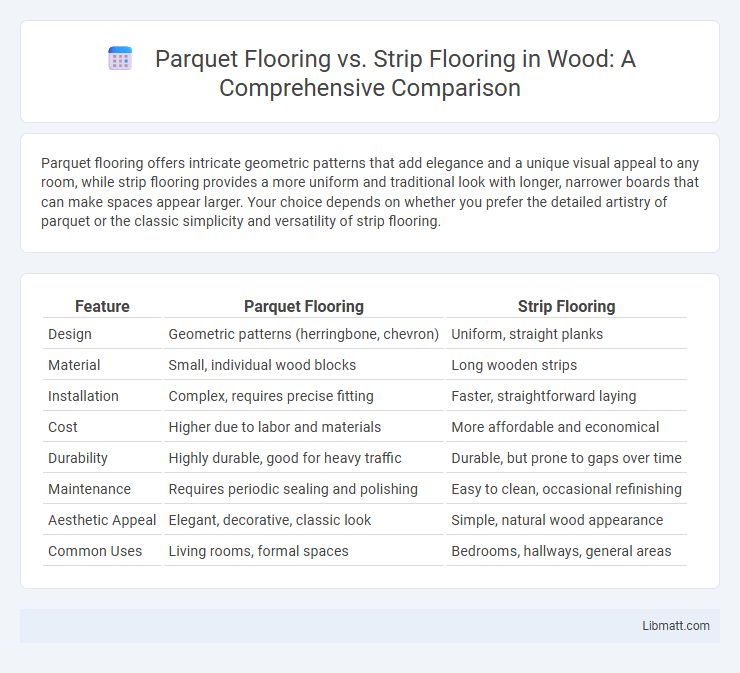The height and width of the screenshot is (673, 740).
Task: Click the intro paragraph about parquet flooring
Action: (370, 192)
